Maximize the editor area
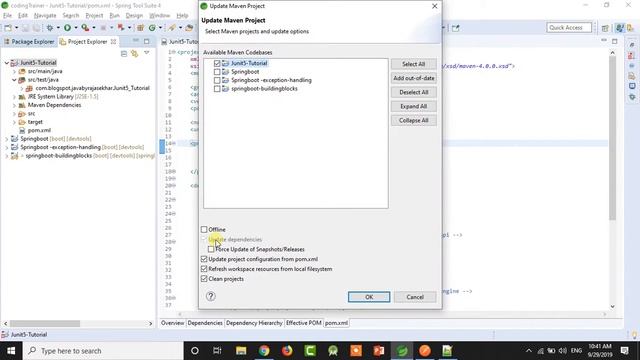Viewport: 640px width, 360px height. pos(615,41)
